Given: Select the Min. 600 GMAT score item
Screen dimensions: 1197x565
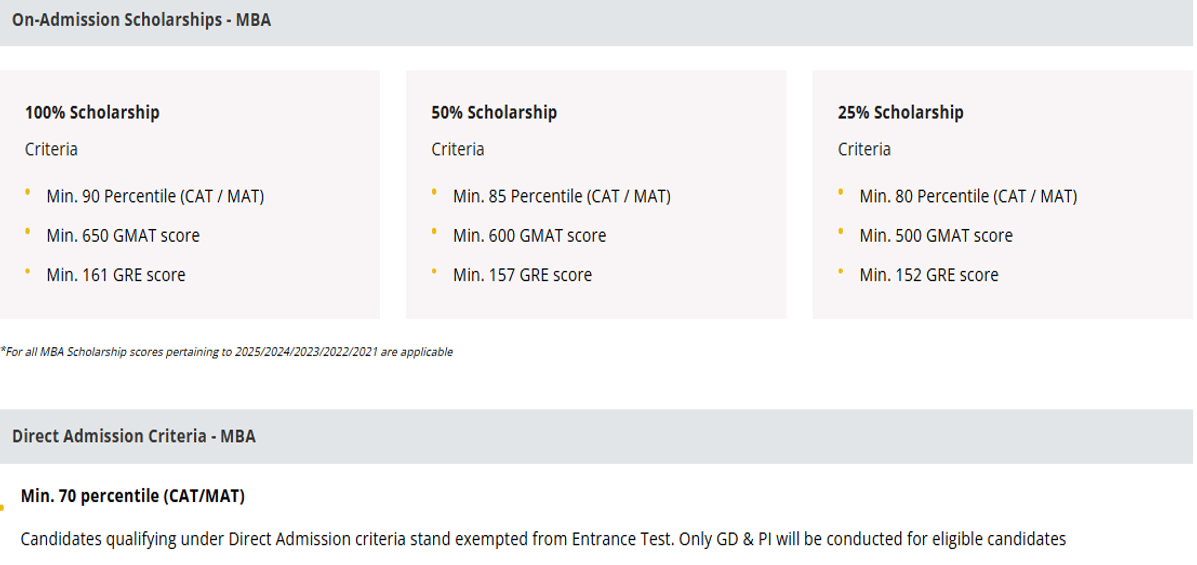Looking at the screenshot, I should 529,236.
